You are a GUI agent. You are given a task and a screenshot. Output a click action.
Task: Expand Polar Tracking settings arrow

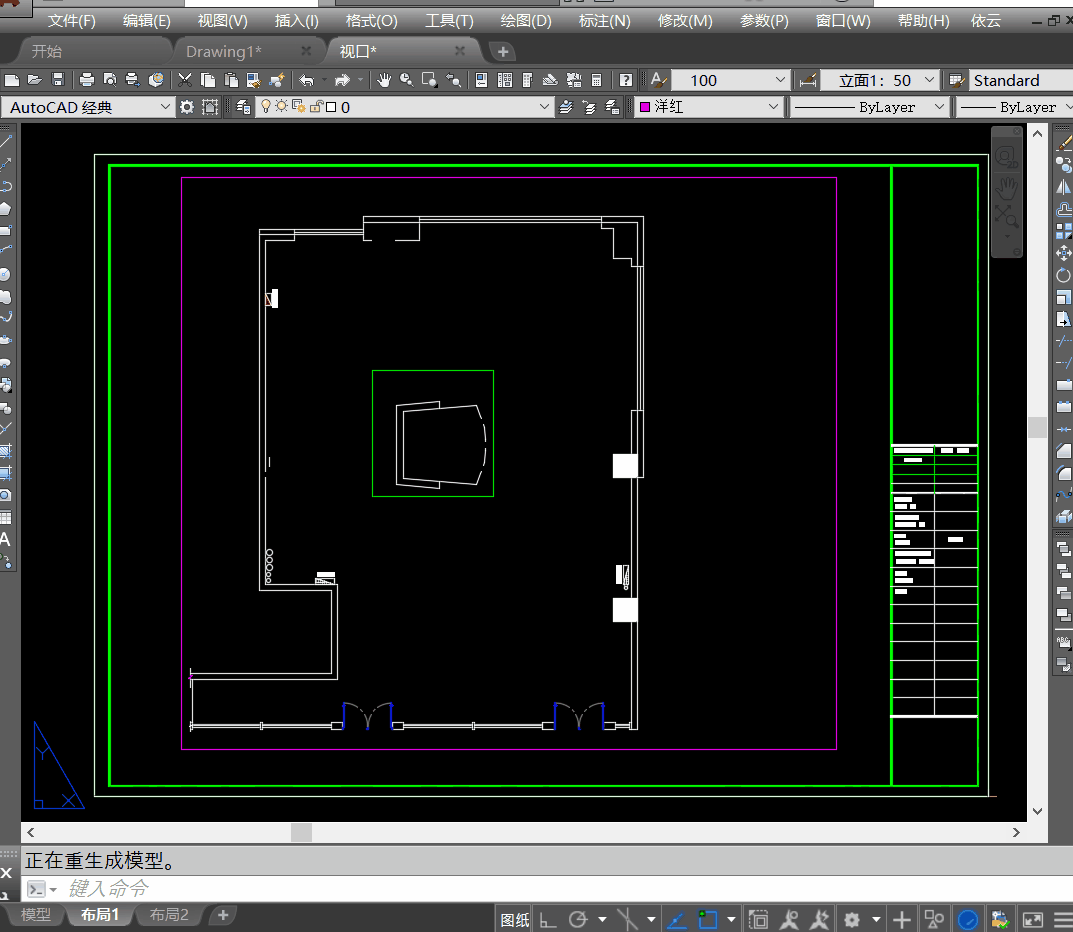[x=602, y=920]
